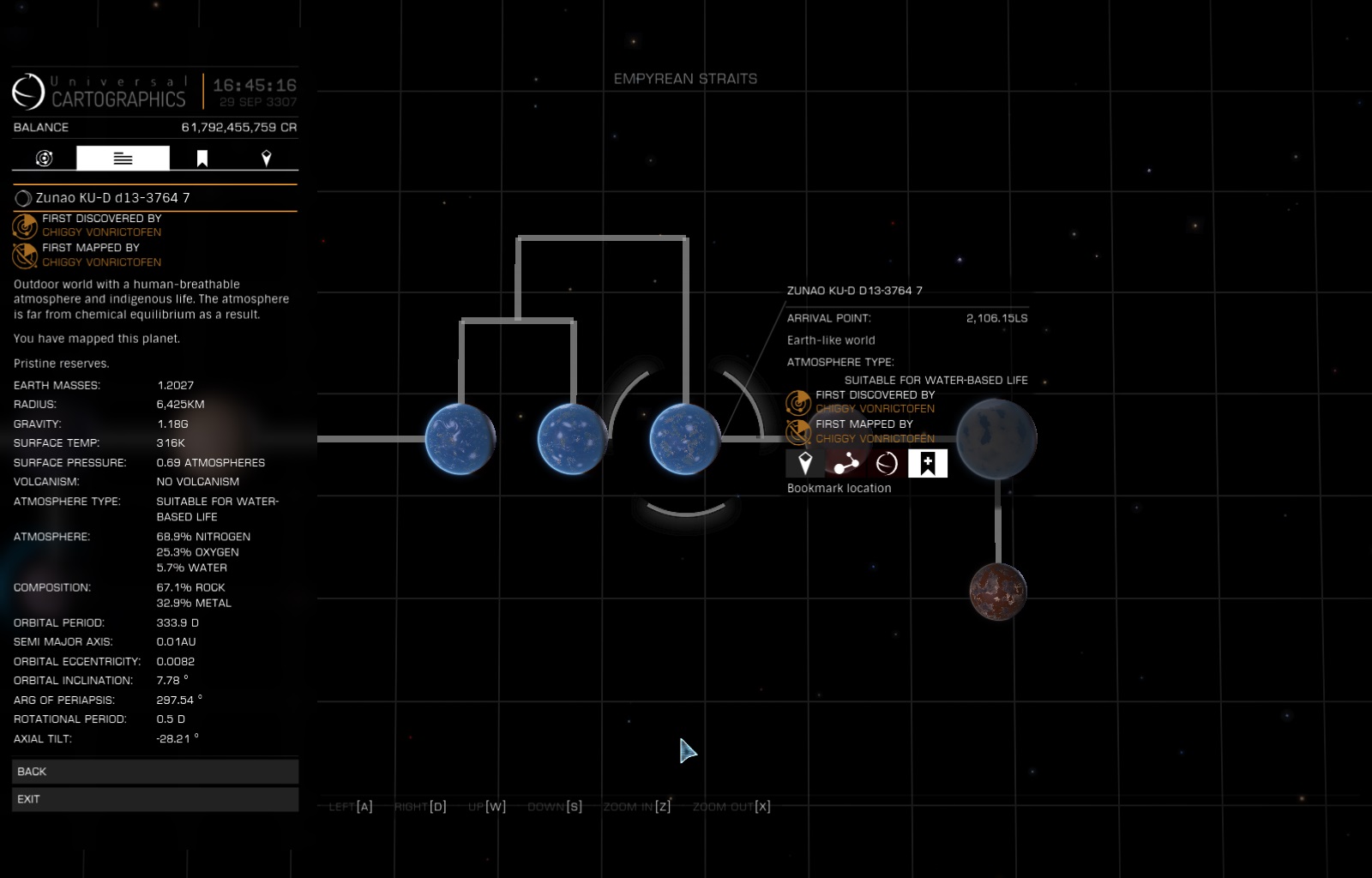This screenshot has height=878, width=1372.
Task: Click the 25.3% OXYGEN atmosphere entry
Action: (197, 552)
